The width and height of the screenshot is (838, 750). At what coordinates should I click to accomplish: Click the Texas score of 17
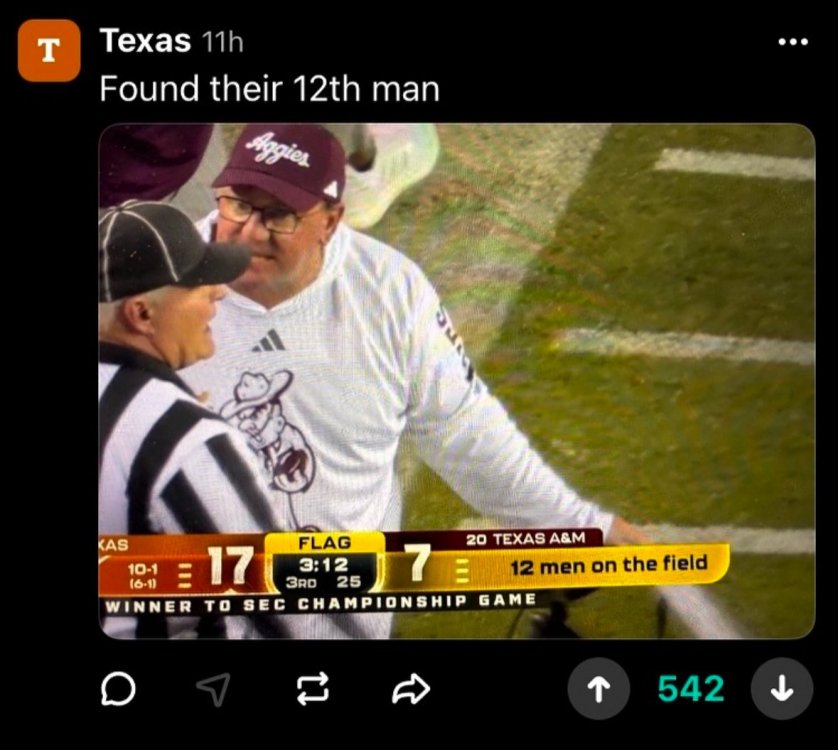tap(230, 568)
